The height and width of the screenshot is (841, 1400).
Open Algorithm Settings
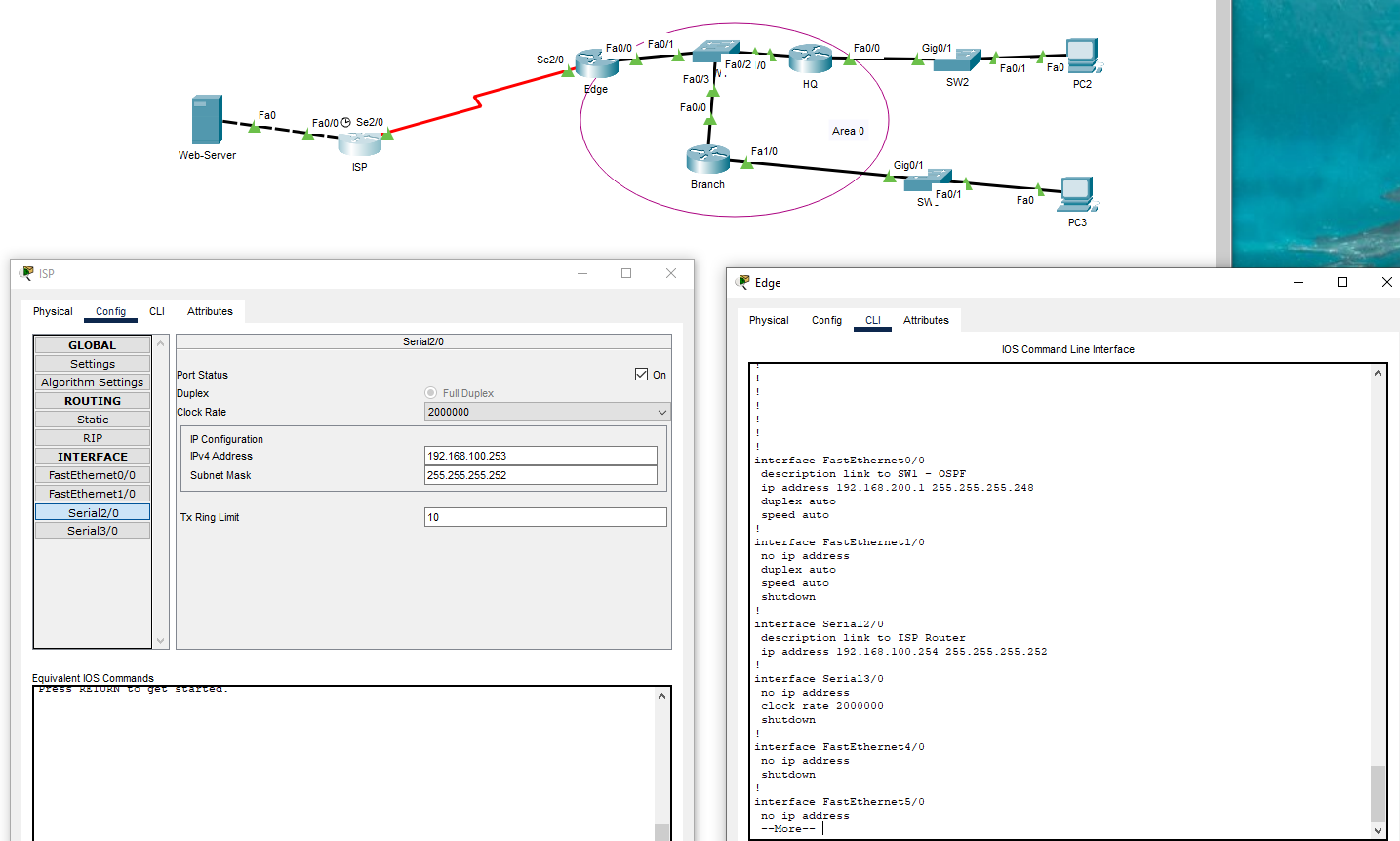coord(93,382)
